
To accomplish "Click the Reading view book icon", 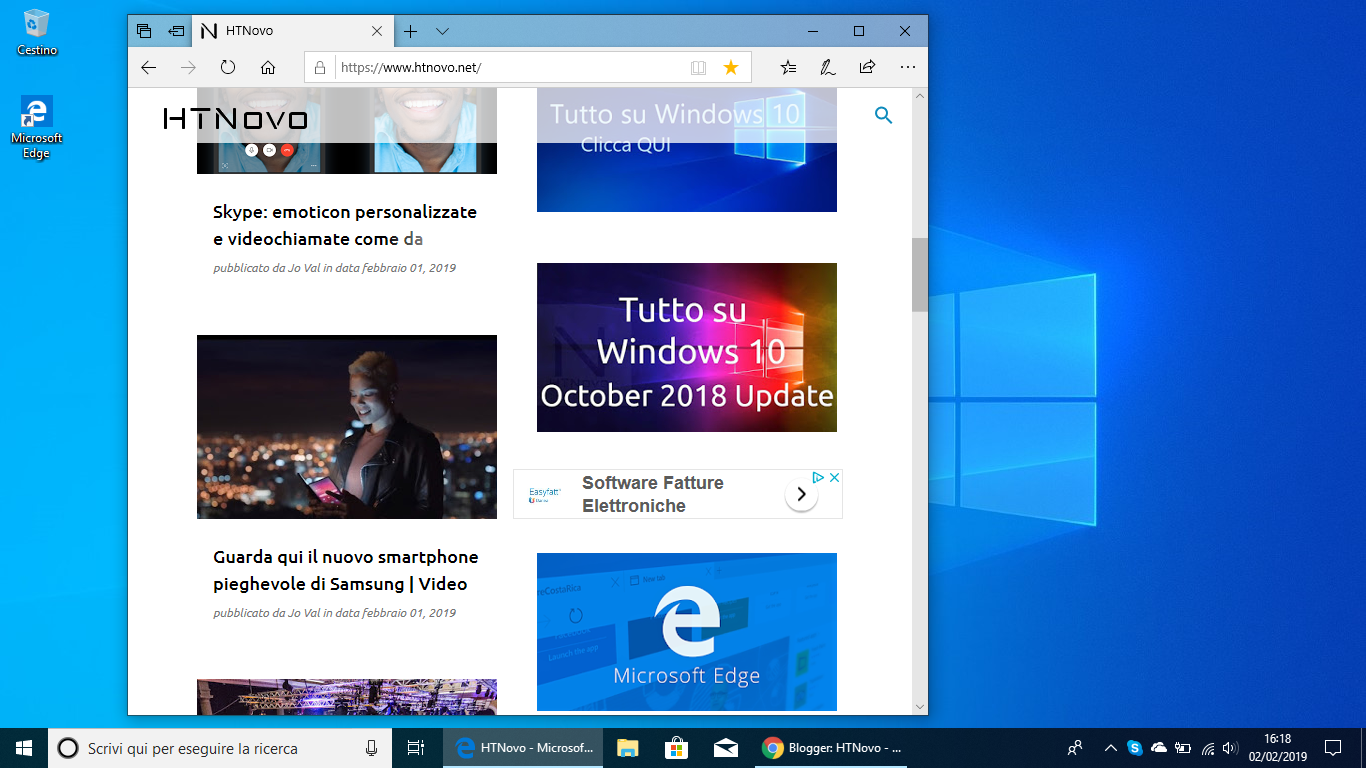I will pos(697,67).
